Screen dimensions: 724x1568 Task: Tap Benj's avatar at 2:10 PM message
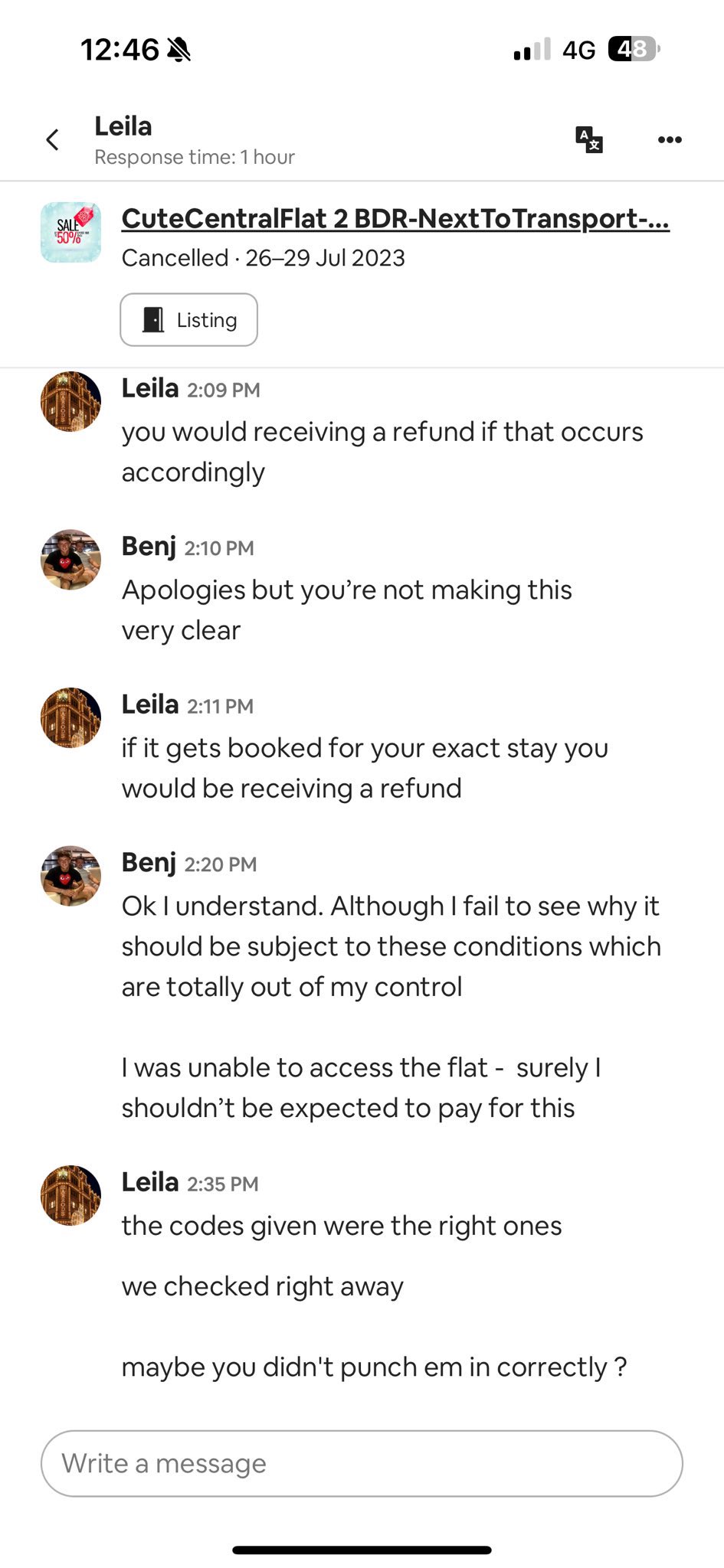tap(70, 560)
